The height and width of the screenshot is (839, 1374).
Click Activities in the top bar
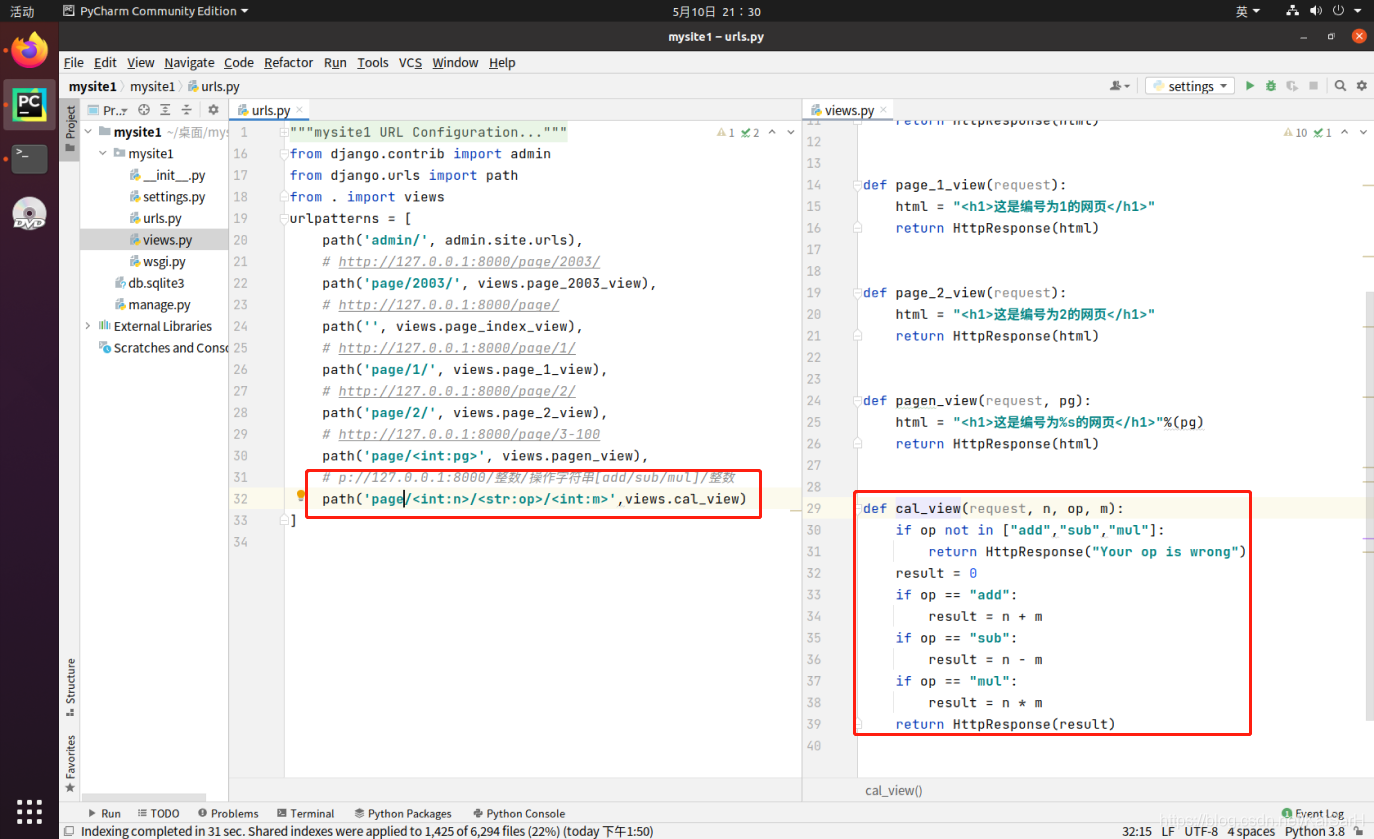pyautogui.click(x=22, y=11)
